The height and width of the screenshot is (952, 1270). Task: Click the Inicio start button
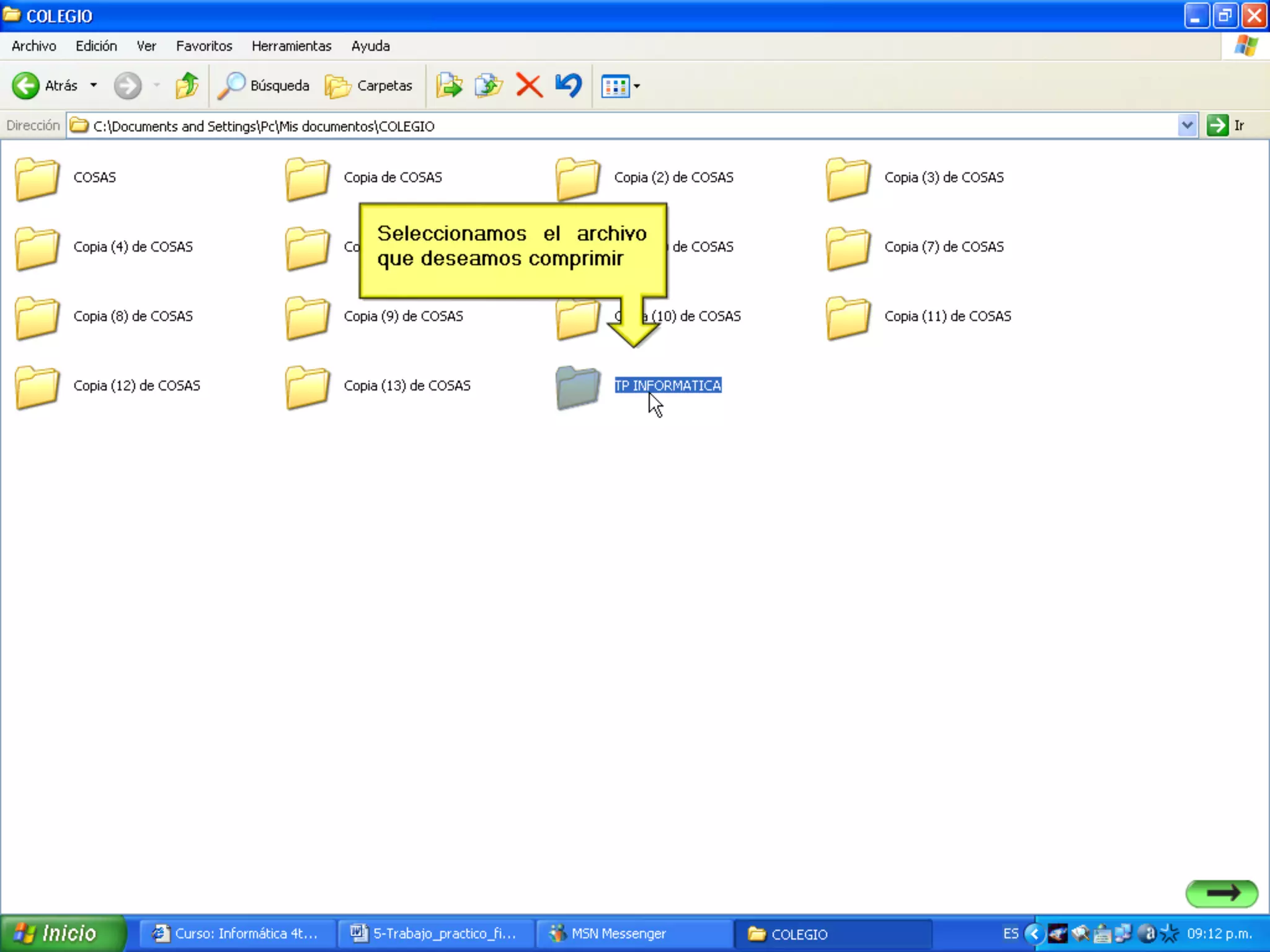(x=61, y=933)
